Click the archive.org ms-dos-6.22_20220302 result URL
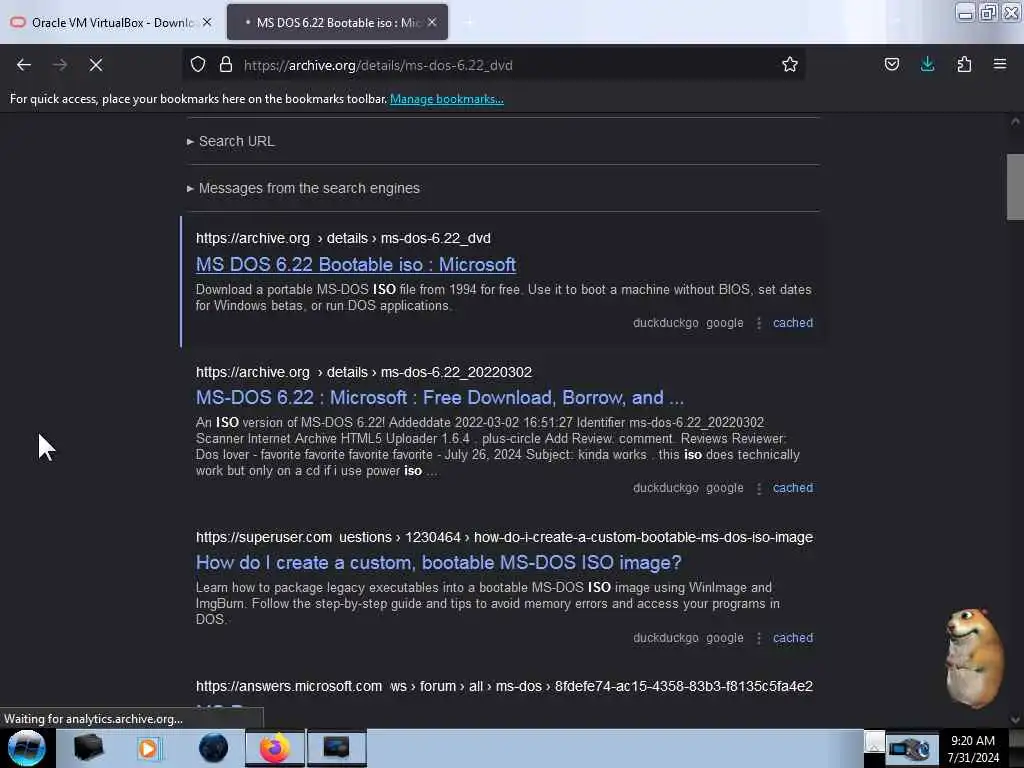Screen dimensions: 1024x768 pos(364,372)
